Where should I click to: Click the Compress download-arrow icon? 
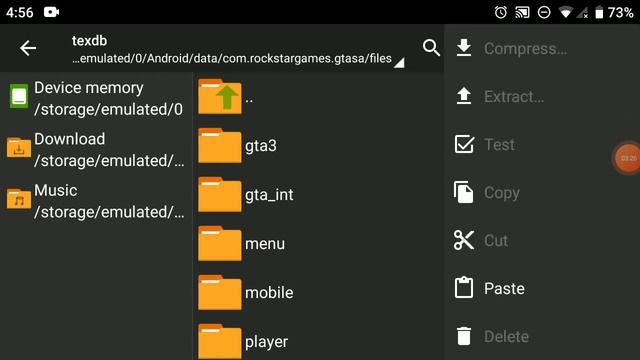click(x=464, y=48)
